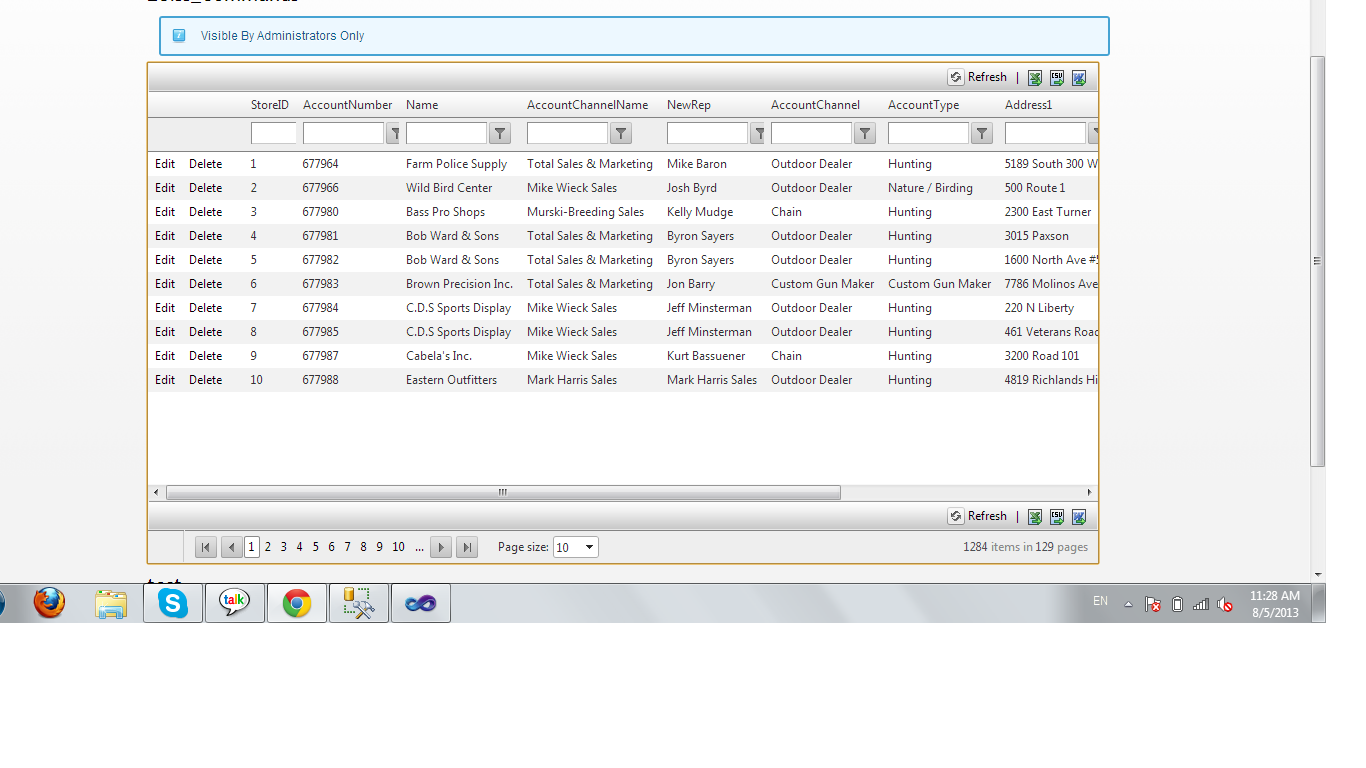Edit the Bass Pro Shops row
This screenshot has height=768, width=1366.
coord(165,212)
